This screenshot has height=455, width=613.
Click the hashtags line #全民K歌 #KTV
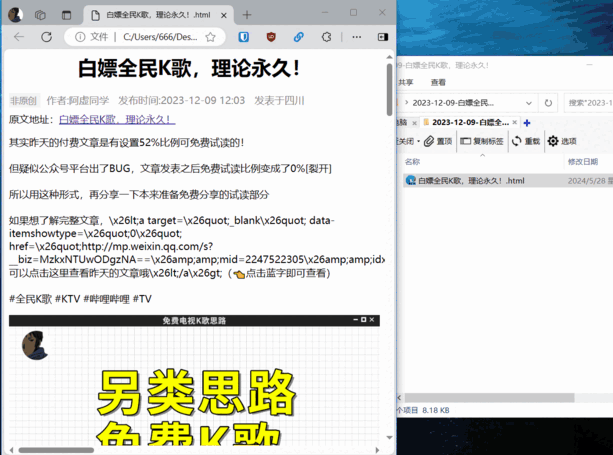[80, 299]
